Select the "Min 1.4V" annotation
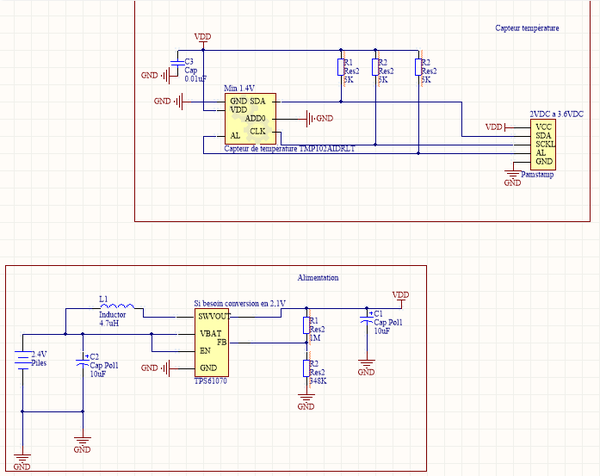Viewport: 600px width, 476px height. tap(240, 89)
